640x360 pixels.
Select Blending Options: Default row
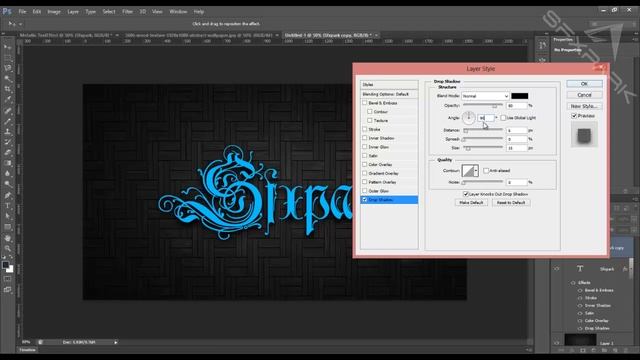pos(389,94)
